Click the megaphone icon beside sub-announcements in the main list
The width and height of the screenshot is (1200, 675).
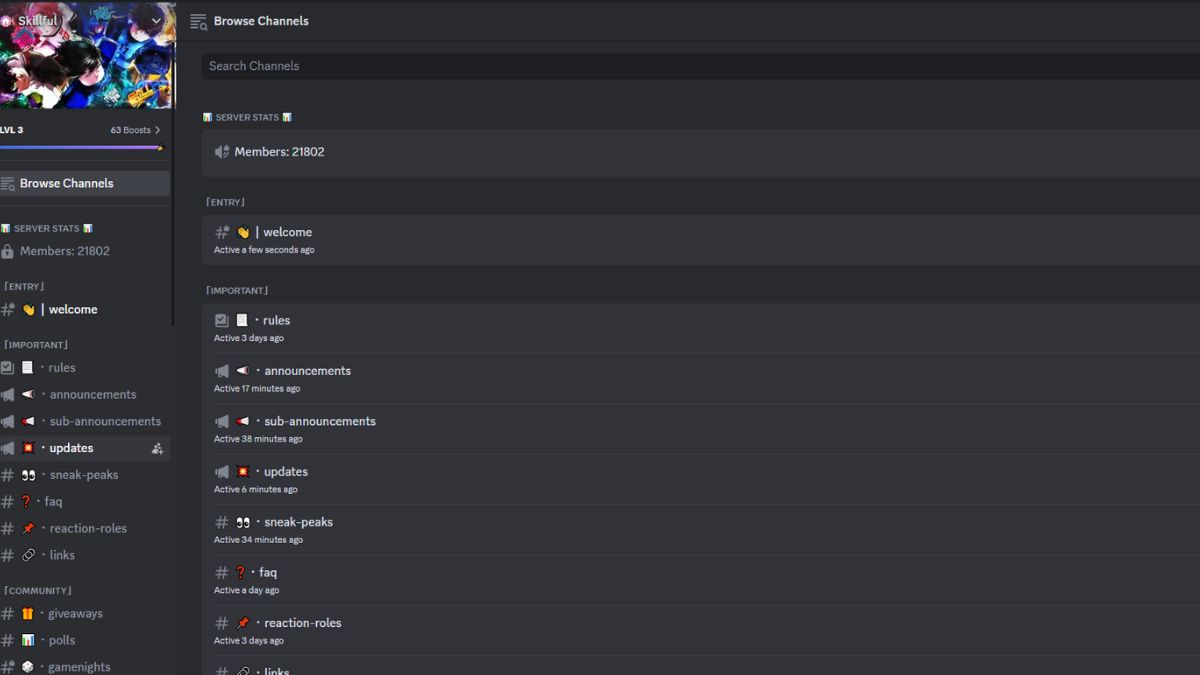coord(222,422)
